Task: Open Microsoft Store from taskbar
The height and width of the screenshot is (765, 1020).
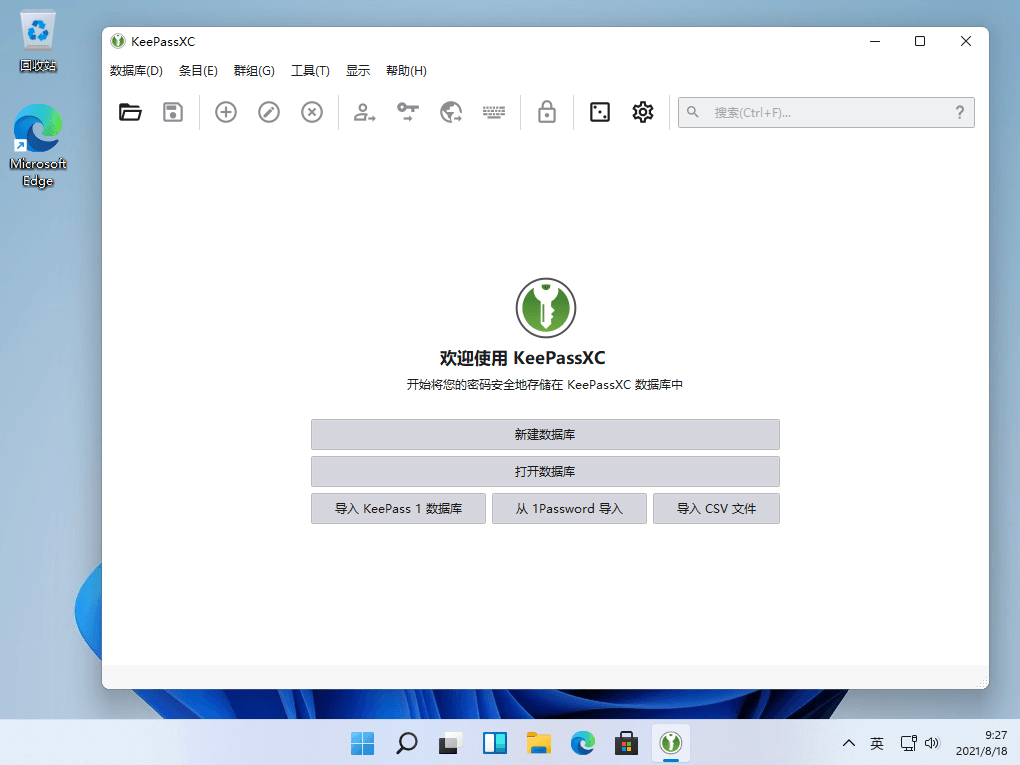Action: click(626, 743)
